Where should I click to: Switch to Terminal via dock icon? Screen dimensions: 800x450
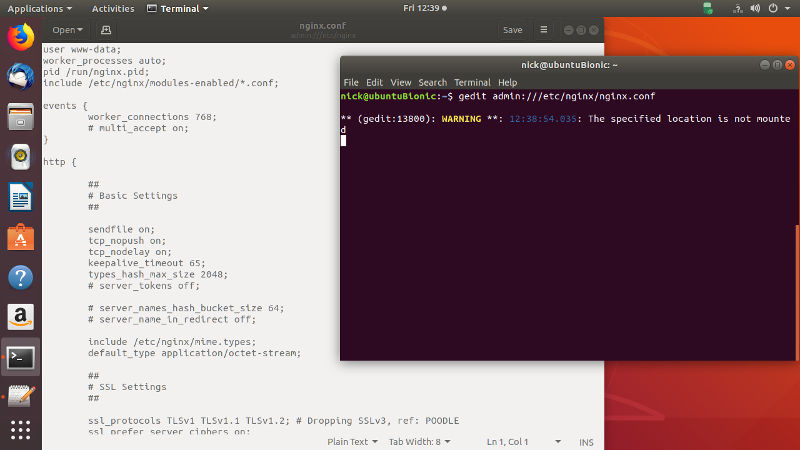click(x=20, y=357)
